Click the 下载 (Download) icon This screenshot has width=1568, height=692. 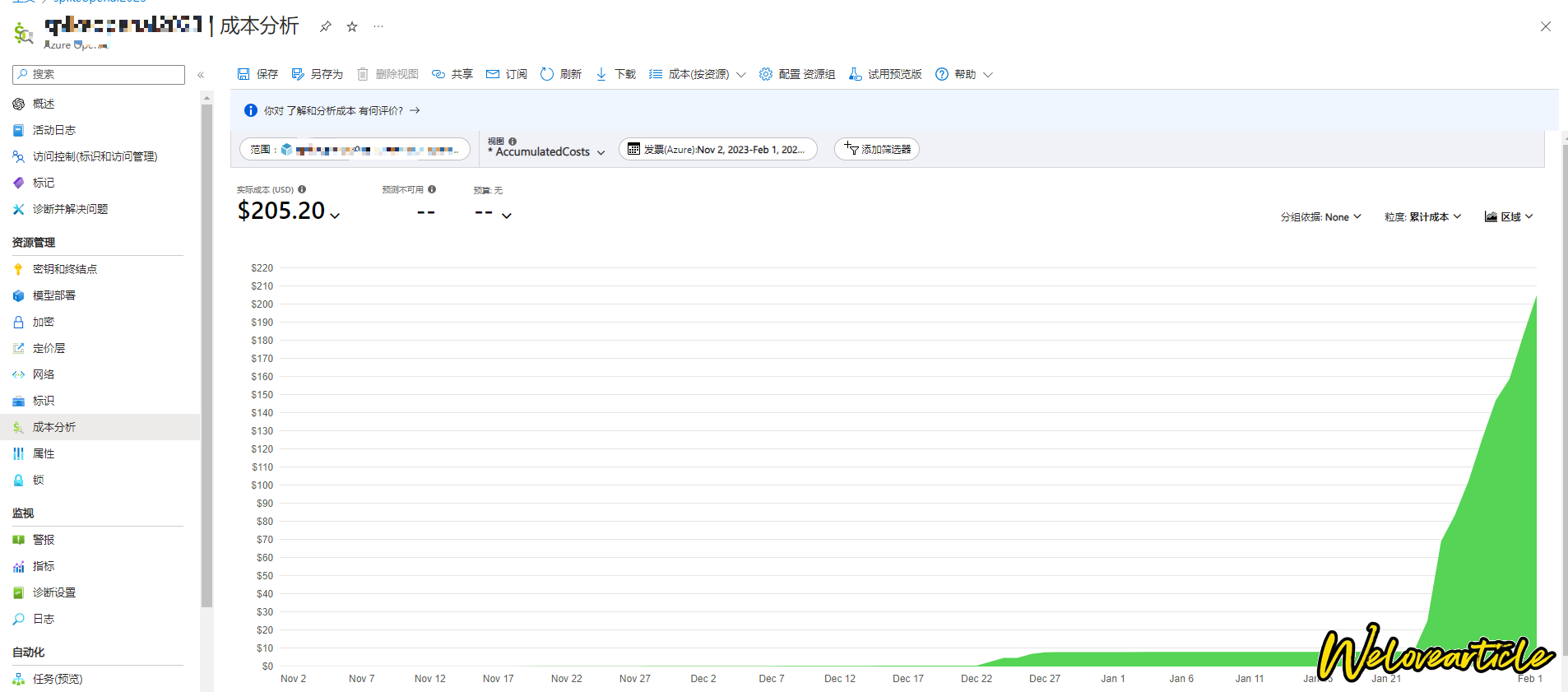pos(601,74)
